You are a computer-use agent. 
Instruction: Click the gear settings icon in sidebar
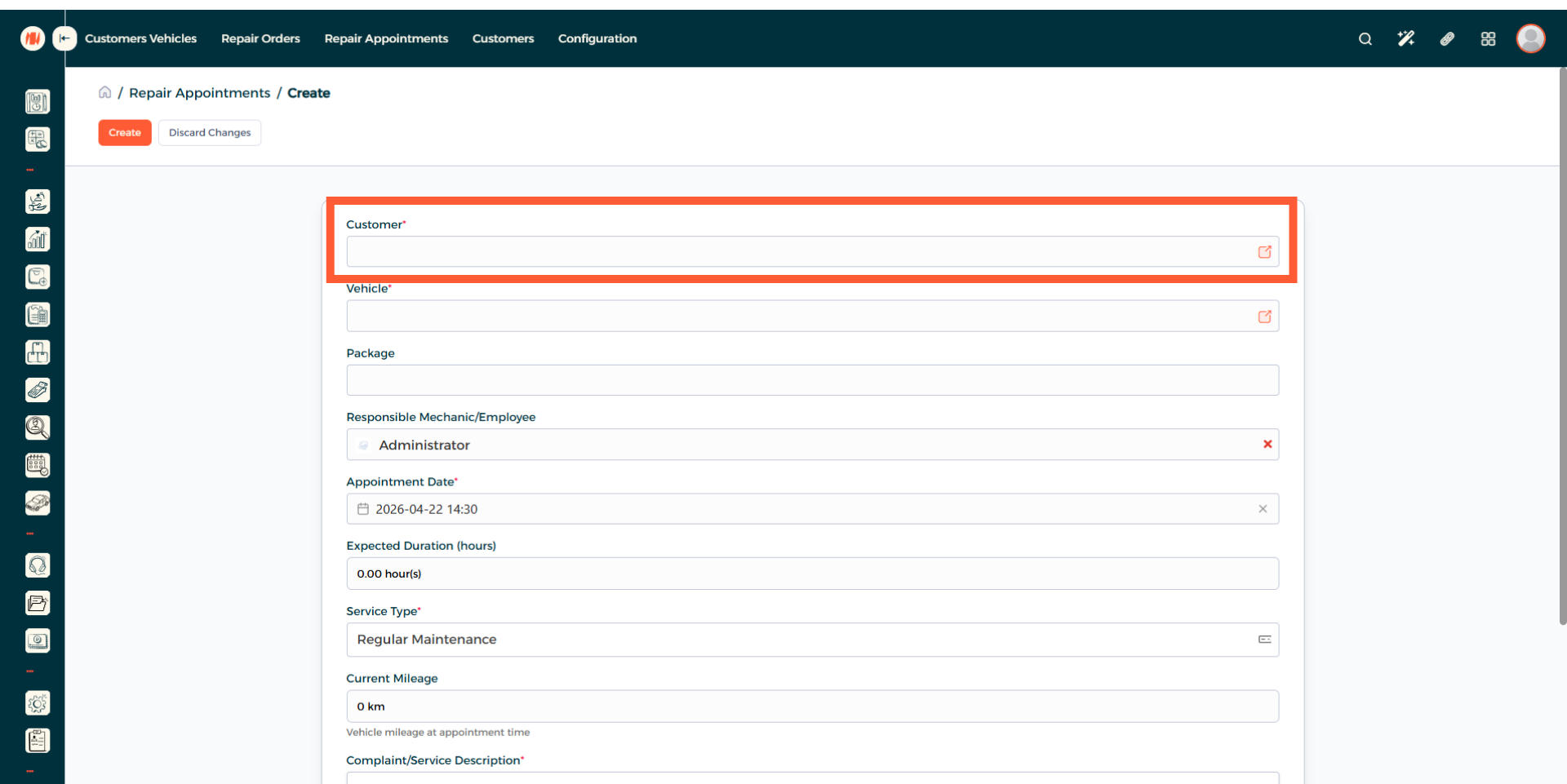coord(38,703)
